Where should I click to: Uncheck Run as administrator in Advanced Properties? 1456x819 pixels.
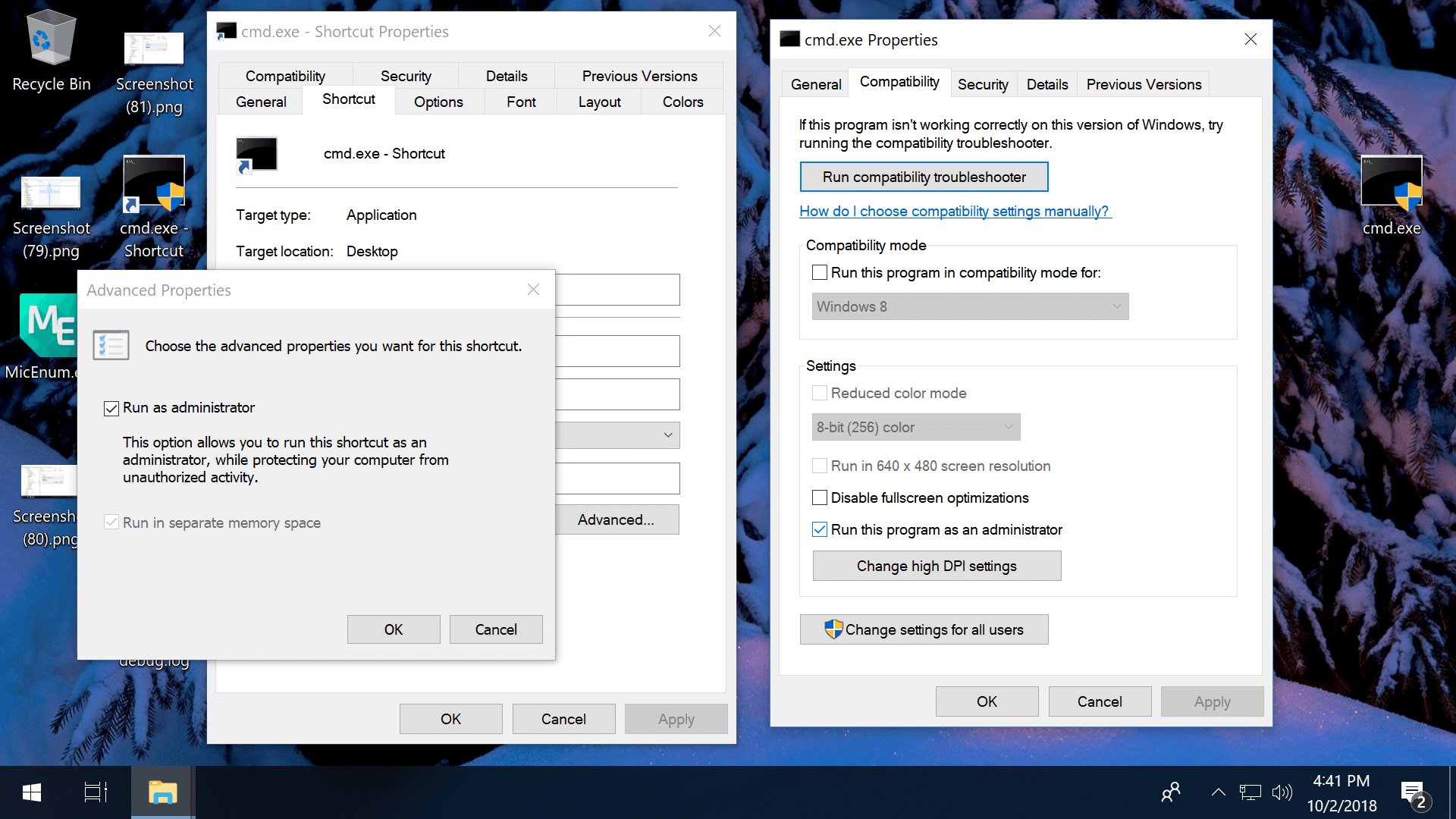point(111,409)
